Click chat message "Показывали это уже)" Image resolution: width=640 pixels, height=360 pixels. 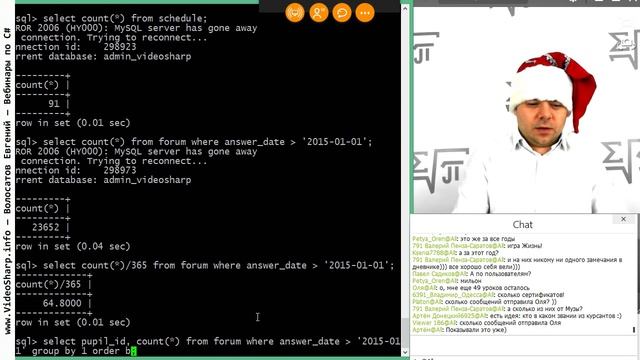[x=476, y=330]
